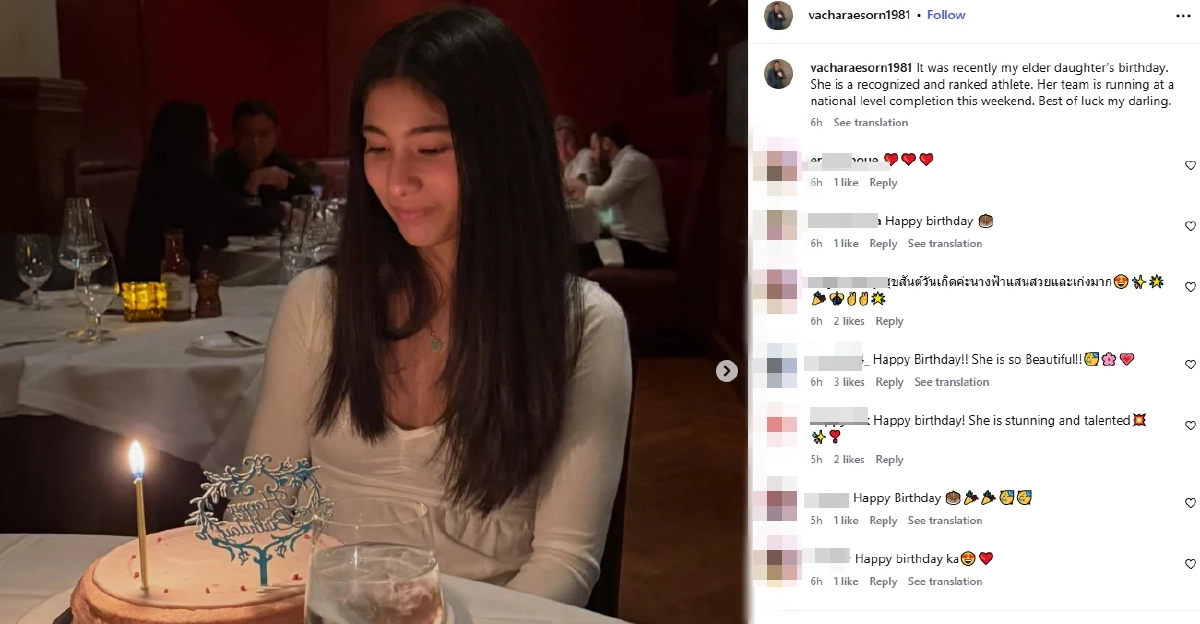The width and height of the screenshot is (1200, 624).
Task: Like the 'She is so Beautiful!!' comment
Action: (x=1190, y=365)
